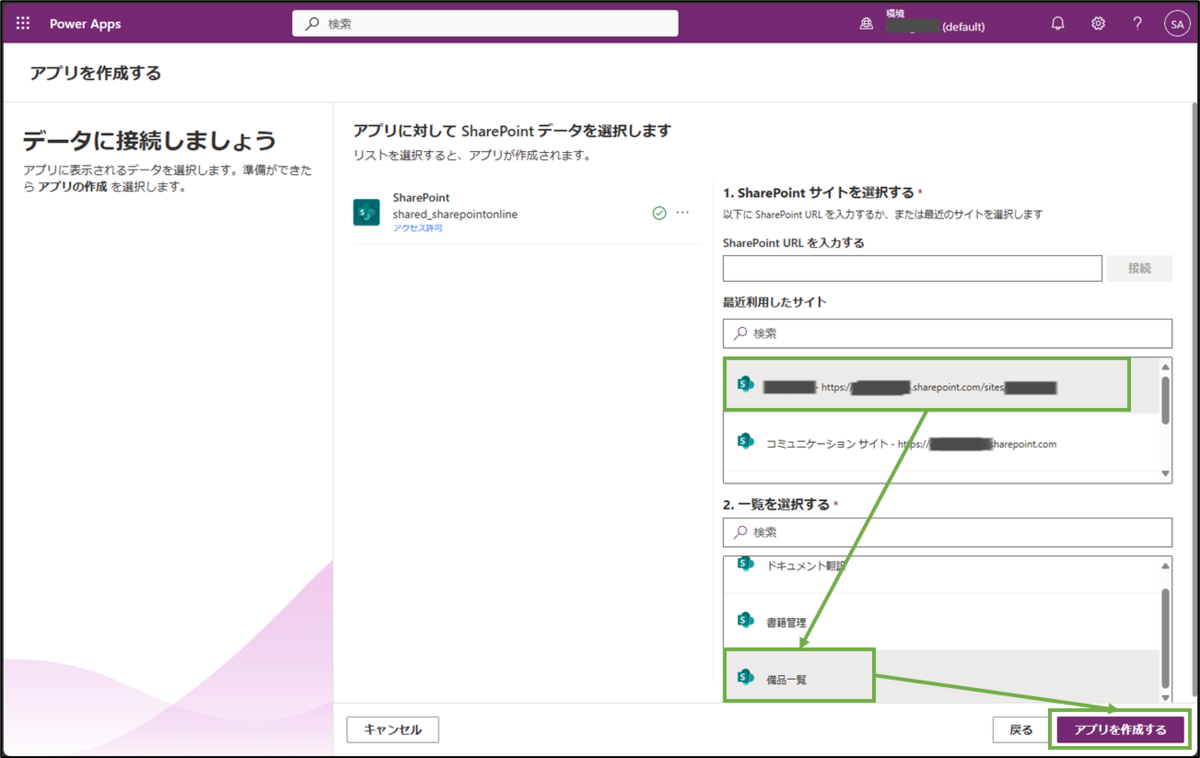Click the SharePoint icon beside 備品一覧
The width and height of the screenshot is (1200, 758).
click(745, 677)
